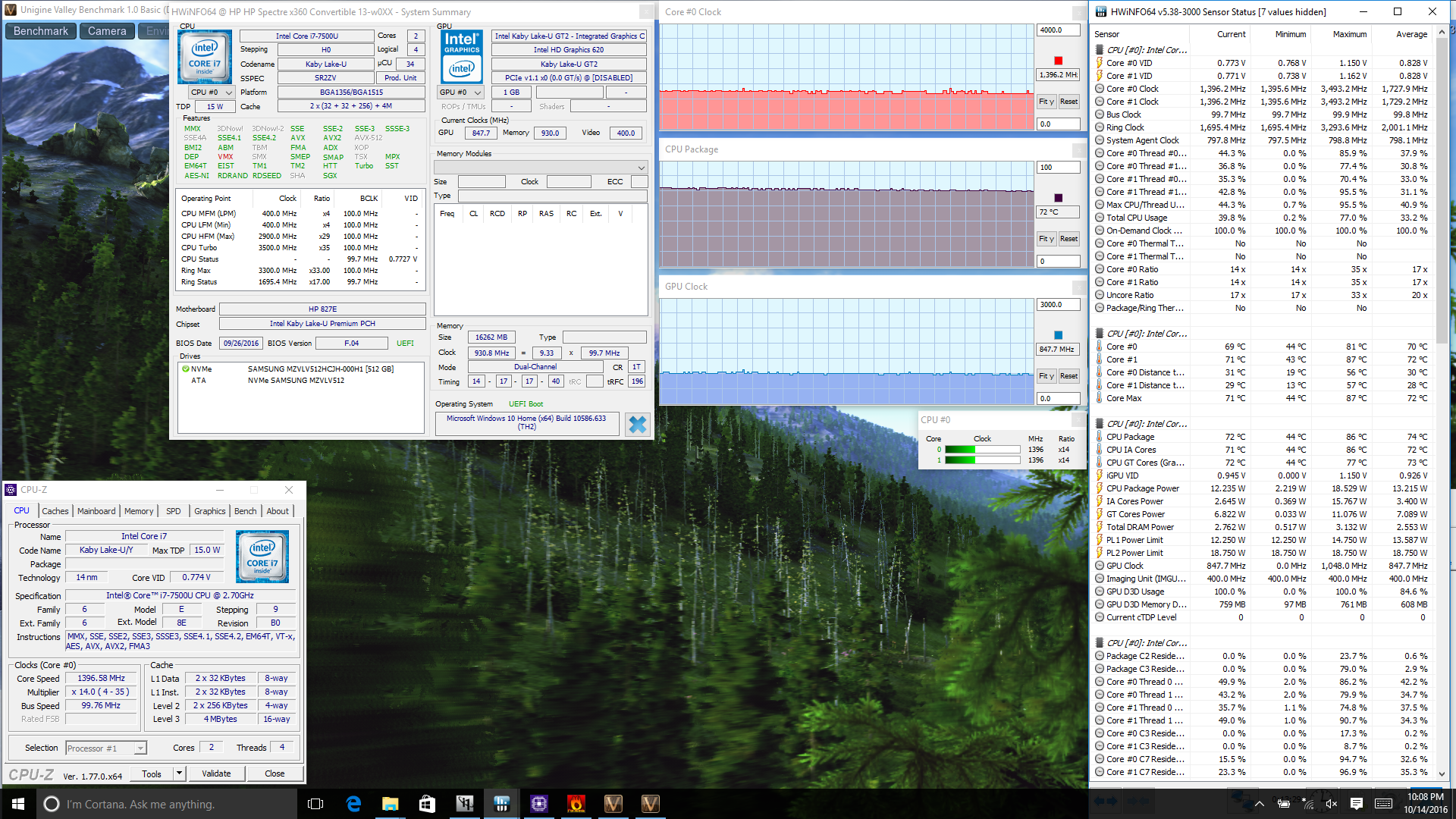Click the Core #0 Clock maximum value field
This screenshot has height=819, width=1456.
(x=1058, y=30)
